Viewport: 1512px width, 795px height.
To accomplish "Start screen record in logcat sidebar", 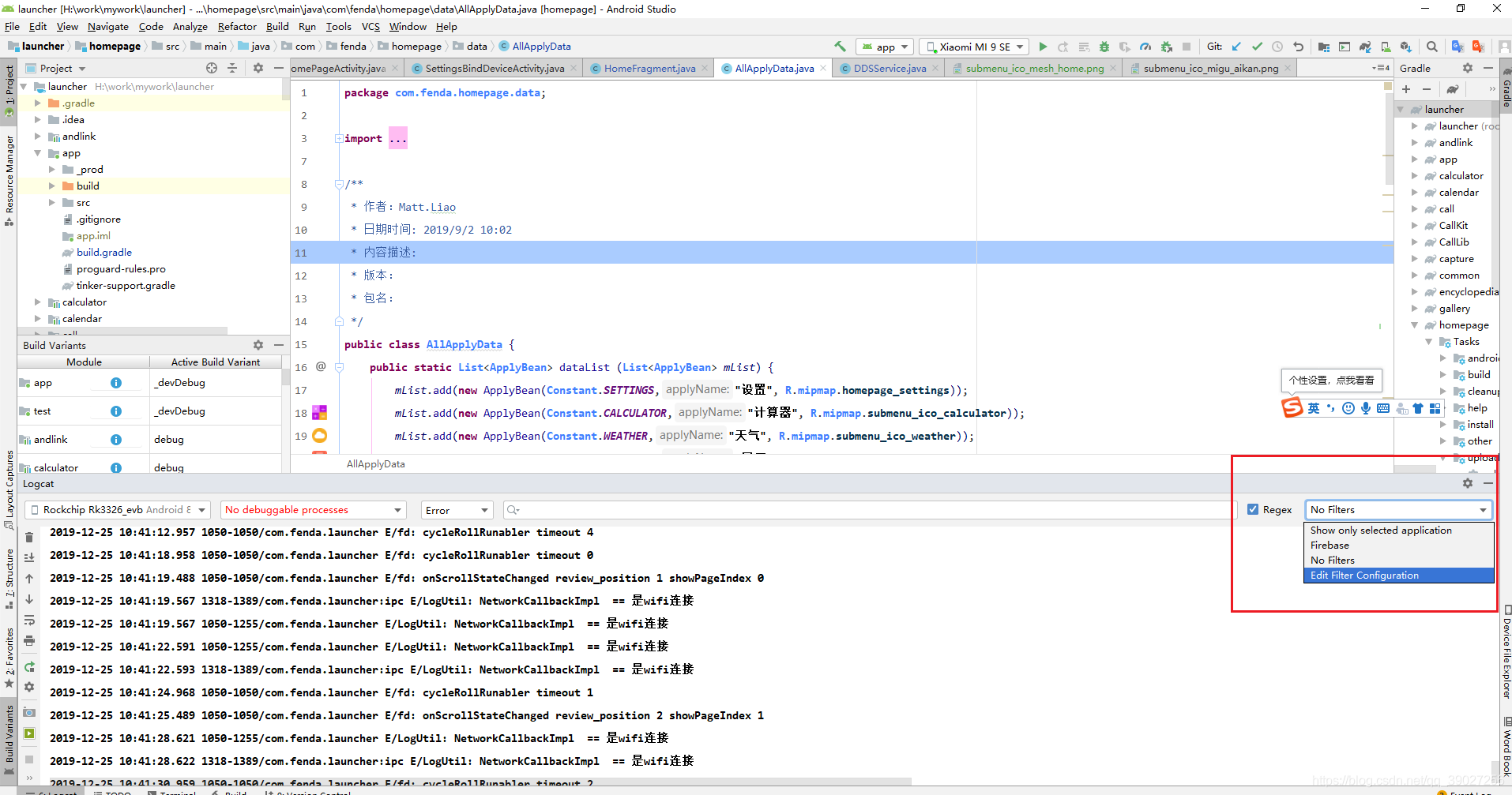I will [x=29, y=733].
